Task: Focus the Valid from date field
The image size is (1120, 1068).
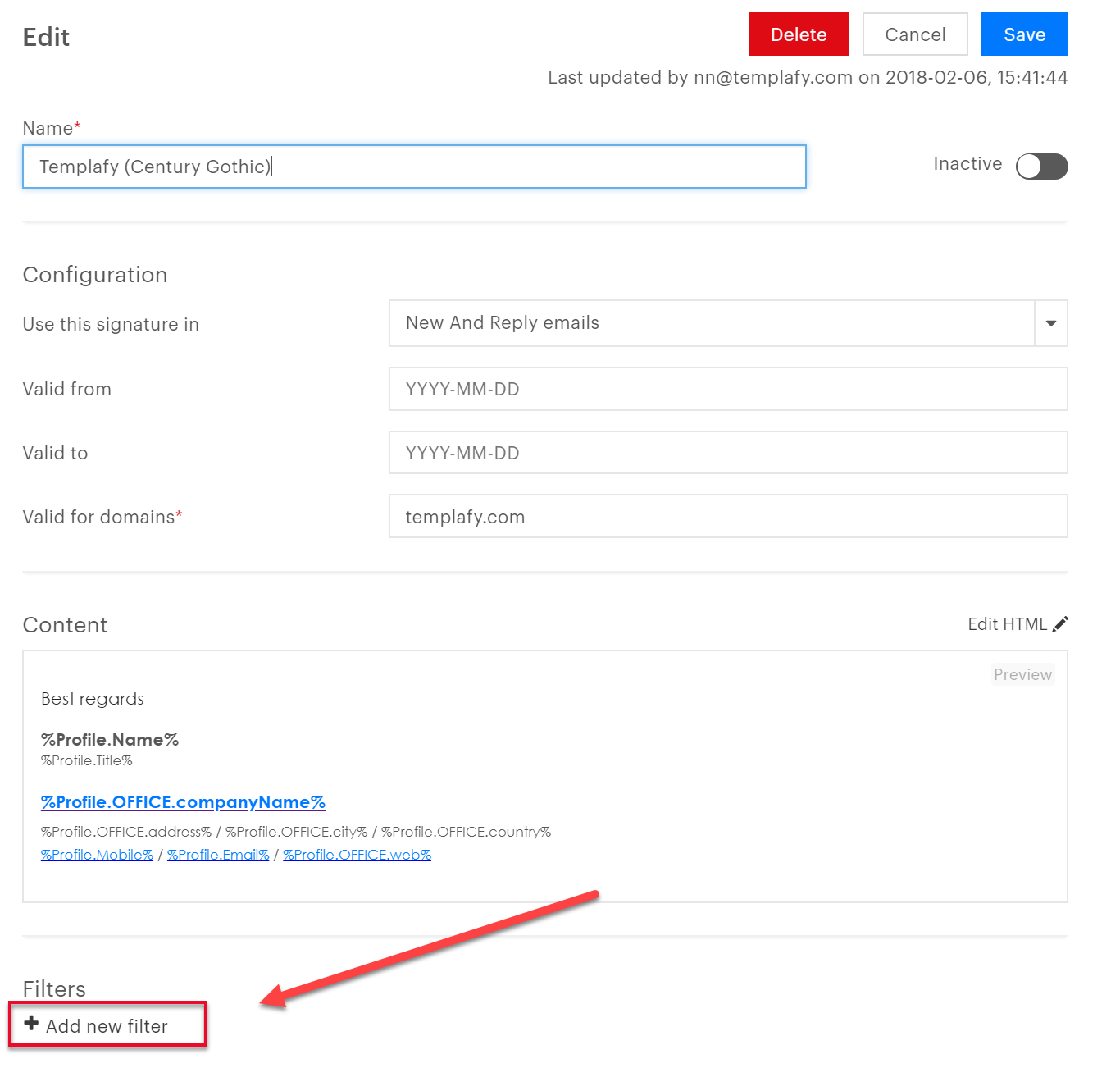Action: [x=726, y=389]
